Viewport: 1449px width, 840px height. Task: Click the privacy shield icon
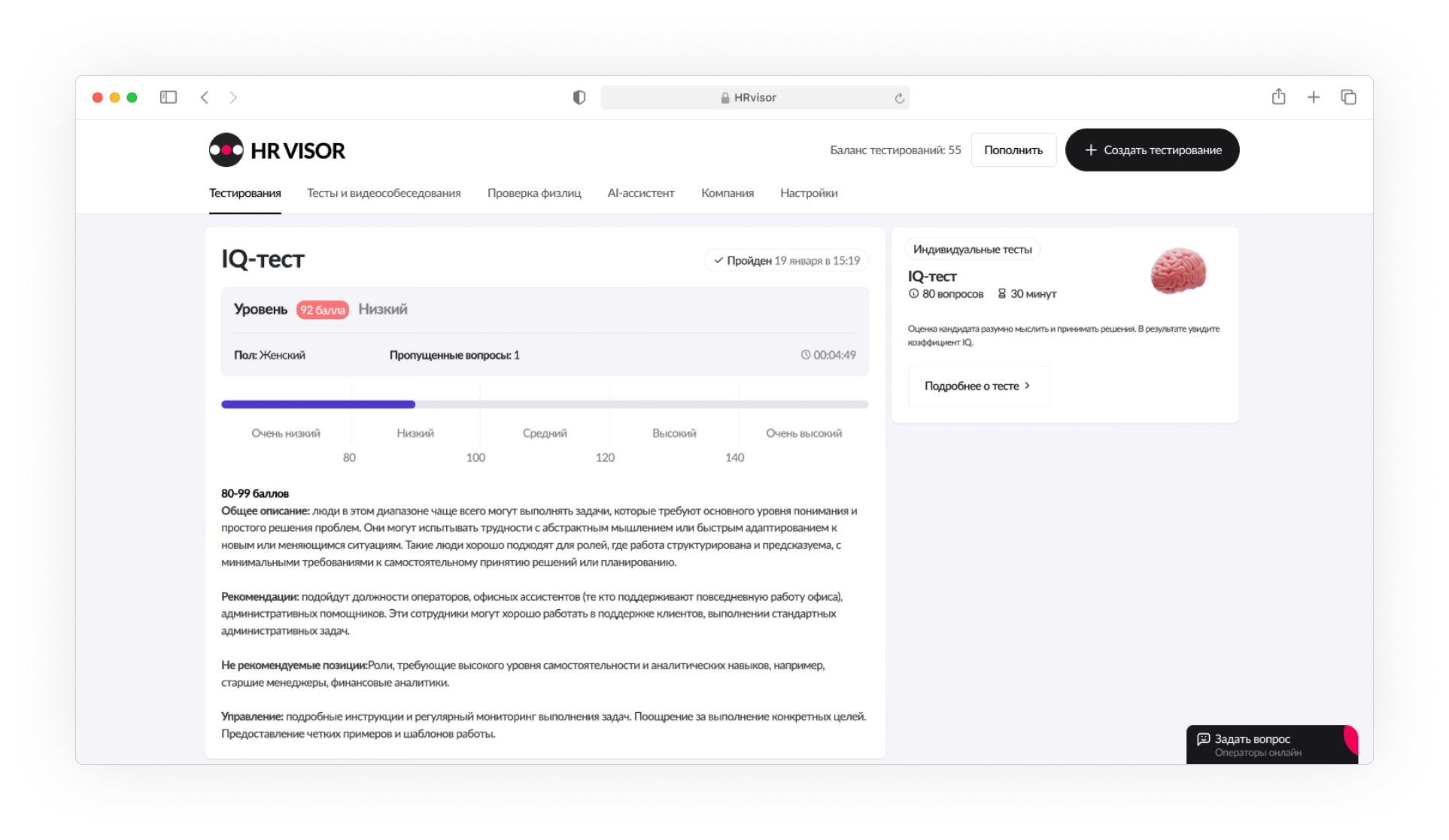coord(579,98)
